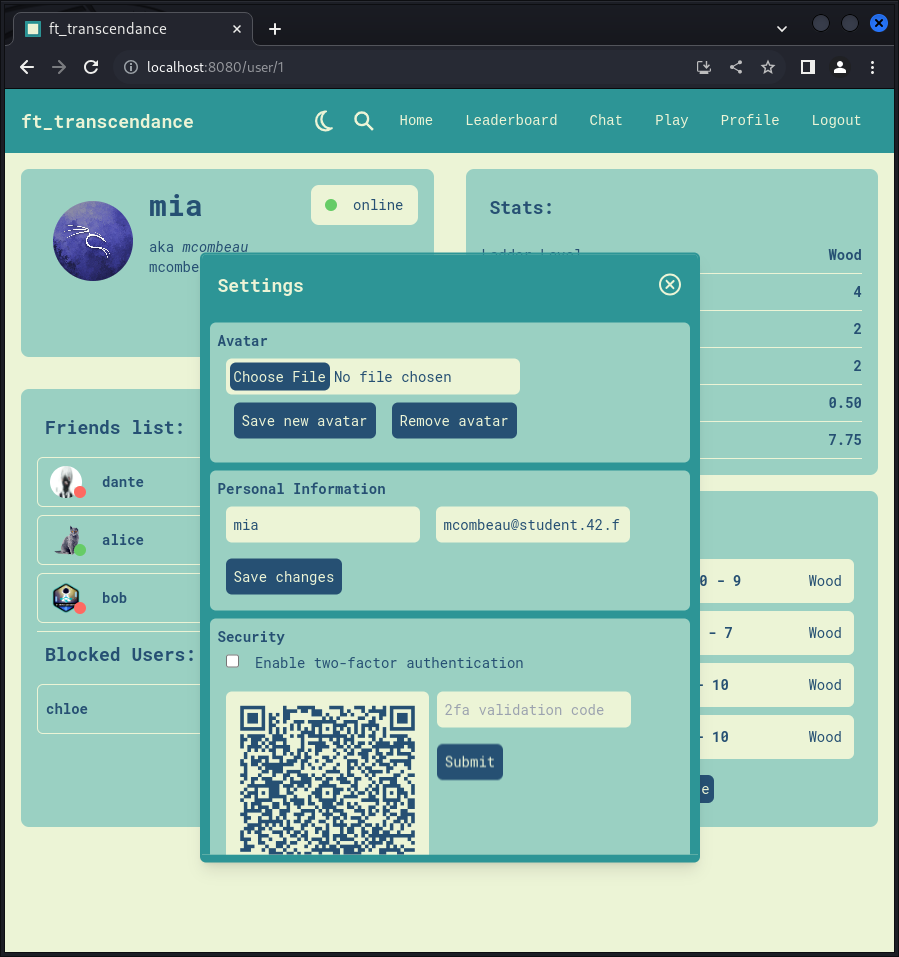Click the install app icon in address bar
This screenshot has height=957, width=899.
704,67
